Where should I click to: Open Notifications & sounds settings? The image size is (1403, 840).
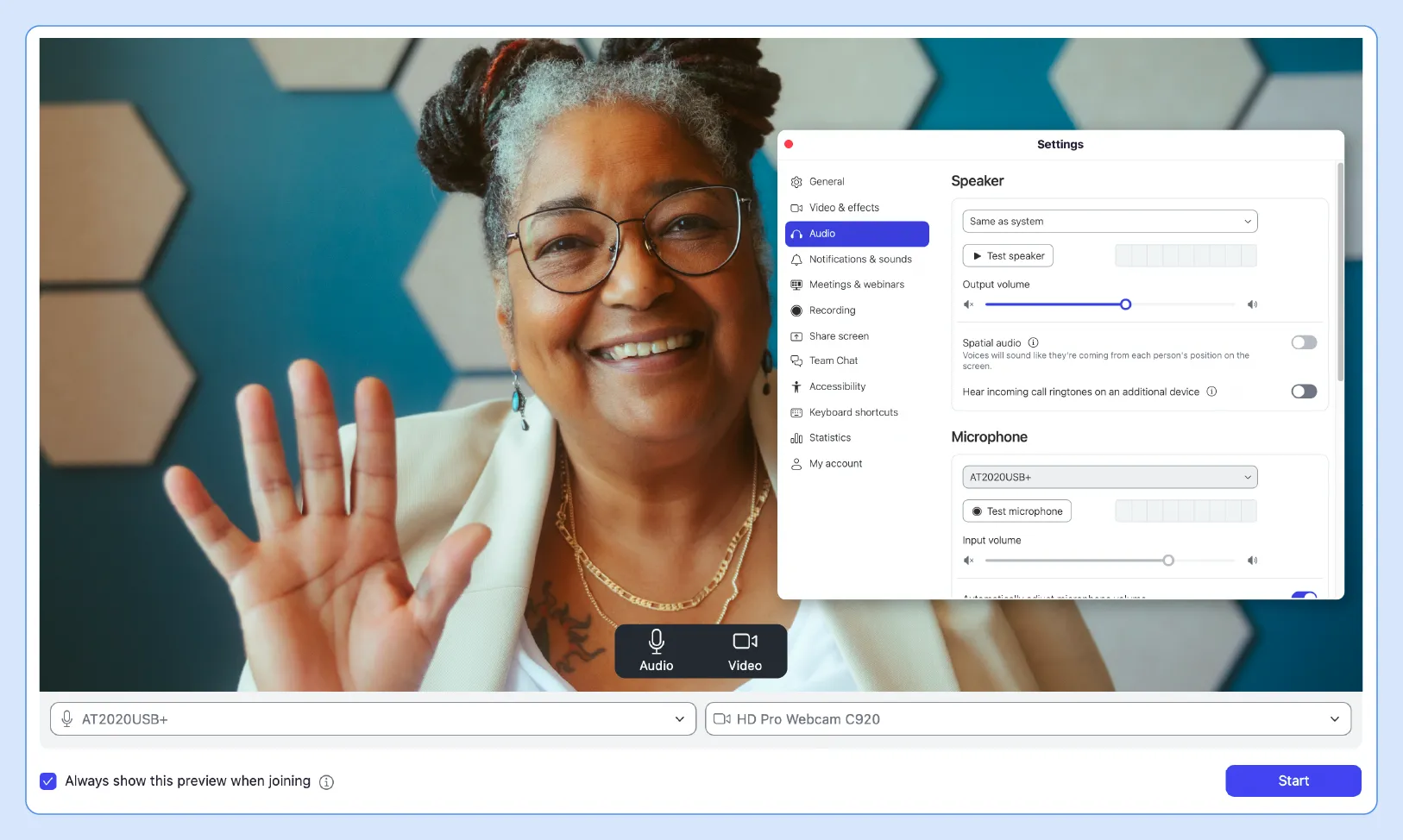(859, 259)
